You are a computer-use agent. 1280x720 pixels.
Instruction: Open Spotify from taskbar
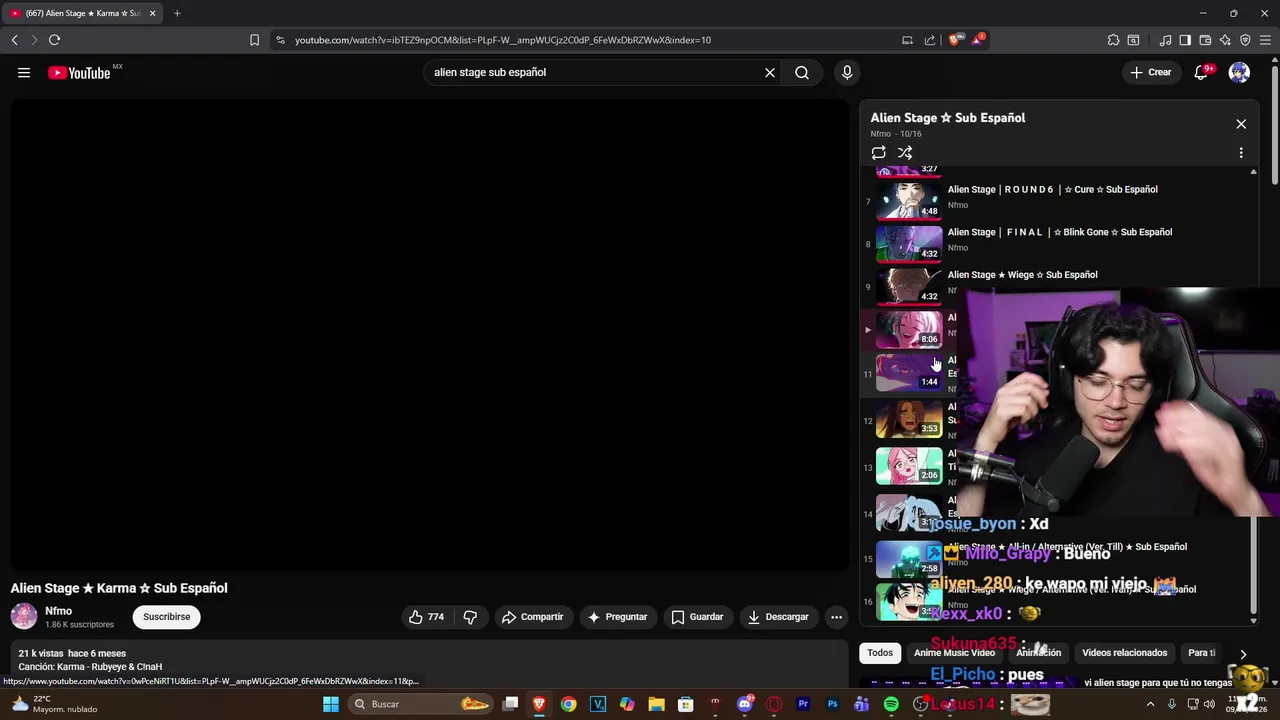click(891, 704)
